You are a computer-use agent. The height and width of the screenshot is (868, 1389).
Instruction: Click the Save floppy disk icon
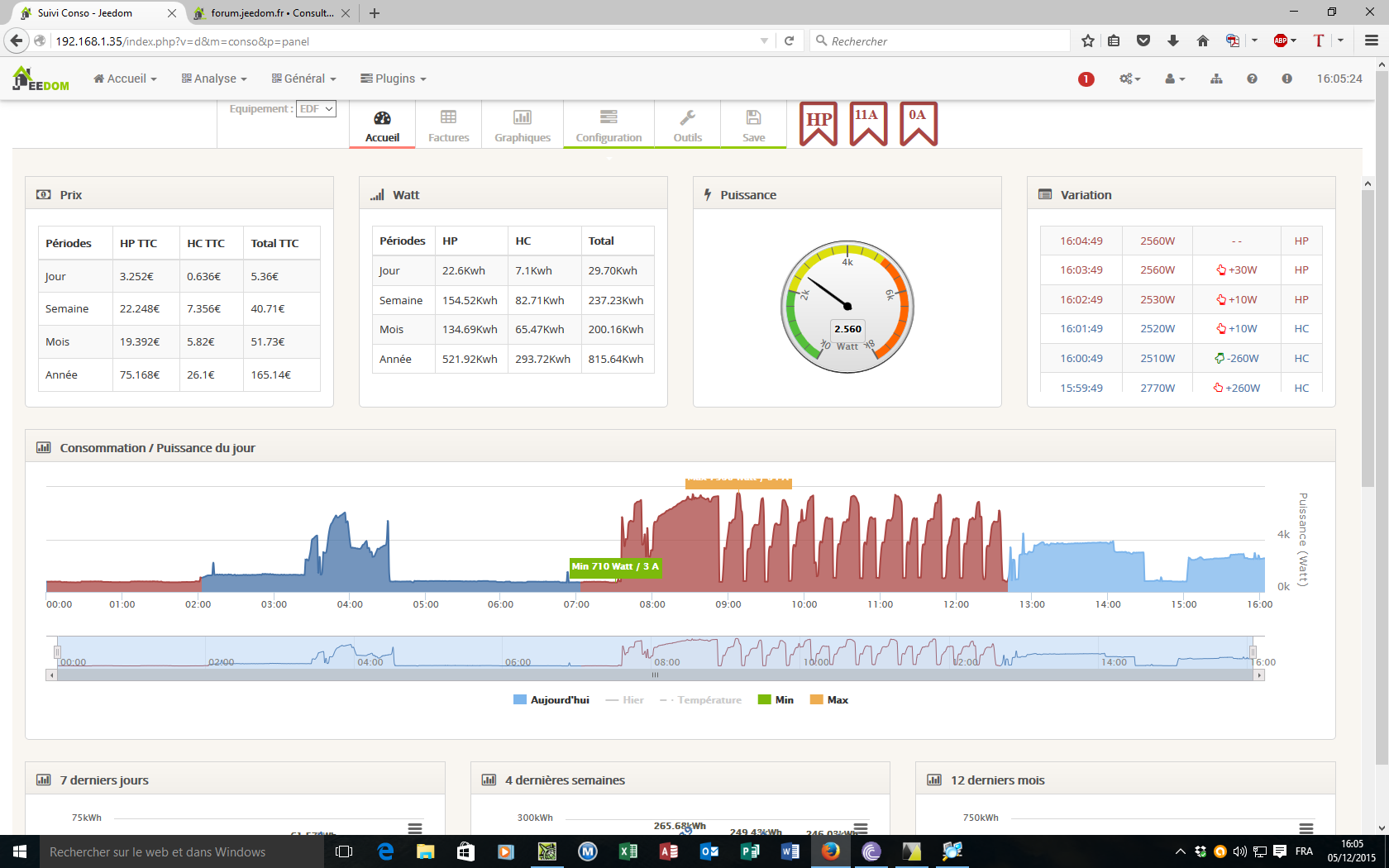[753, 117]
